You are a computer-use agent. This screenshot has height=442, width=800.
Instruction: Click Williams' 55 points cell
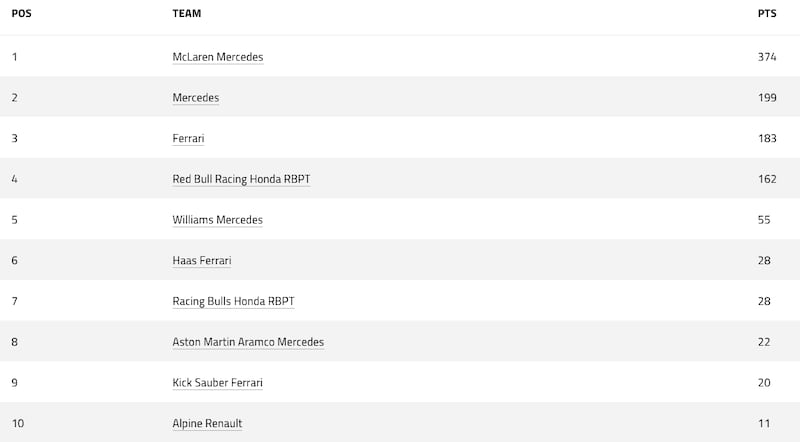pyautogui.click(x=764, y=220)
